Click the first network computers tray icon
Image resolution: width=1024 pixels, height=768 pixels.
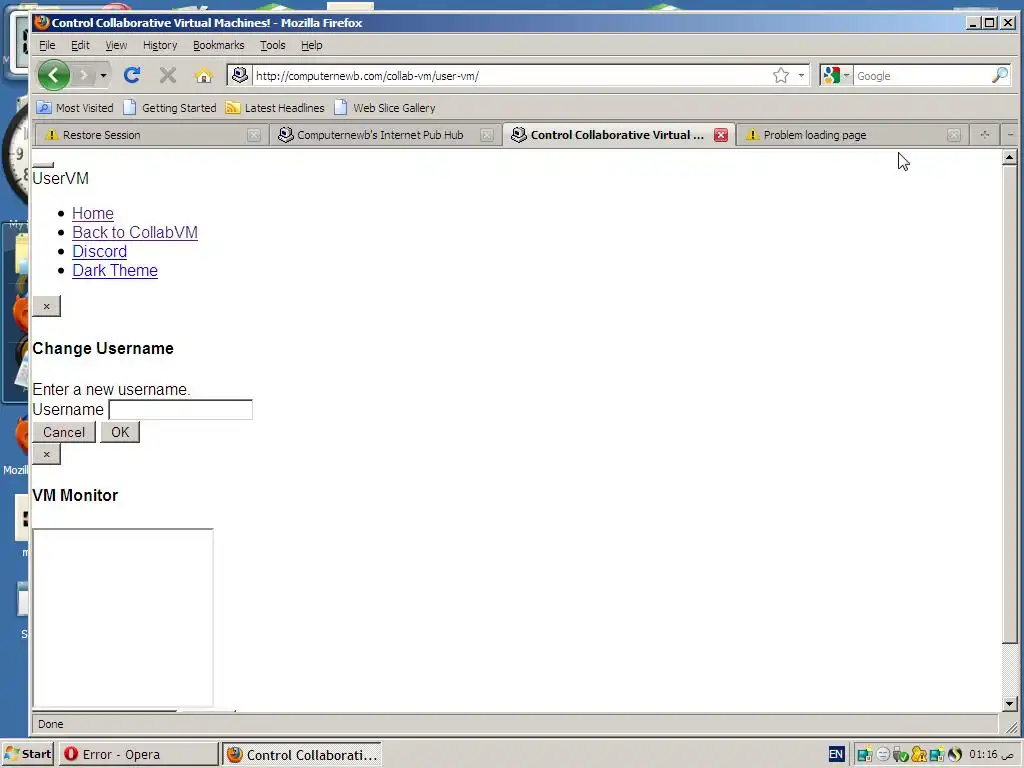tap(865, 755)
